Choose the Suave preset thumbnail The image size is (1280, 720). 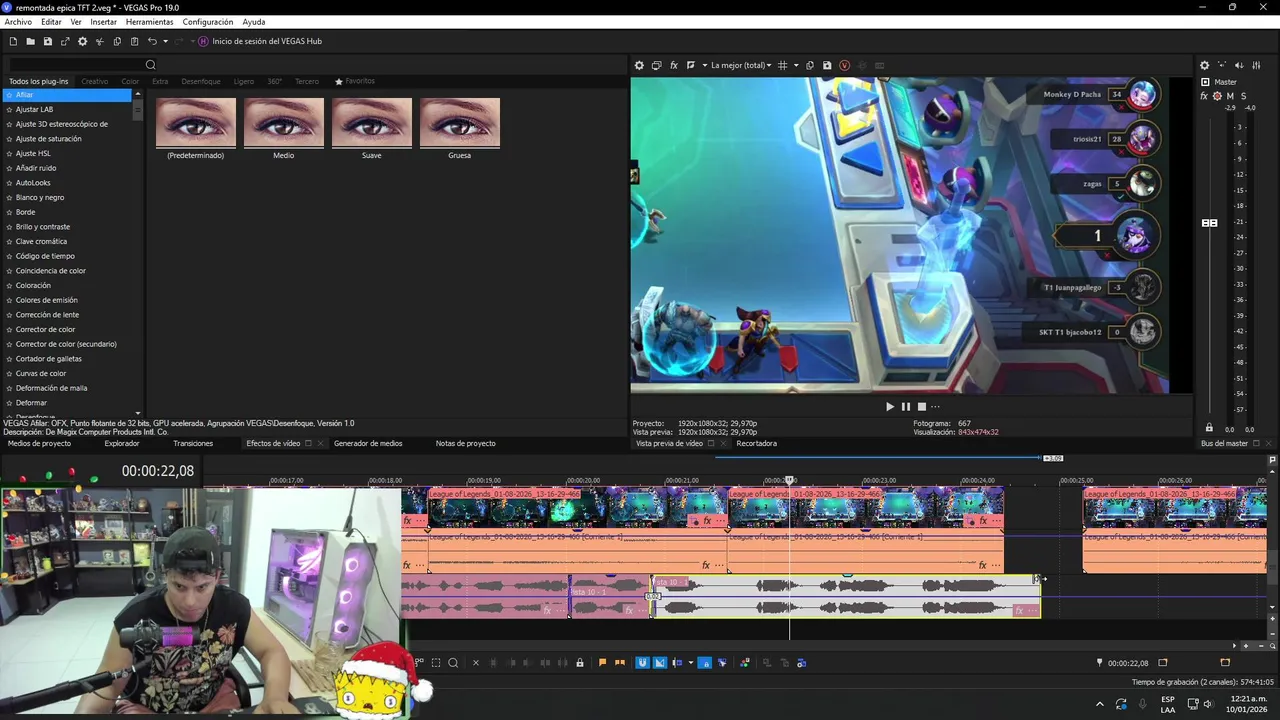[x=372, y=122]
